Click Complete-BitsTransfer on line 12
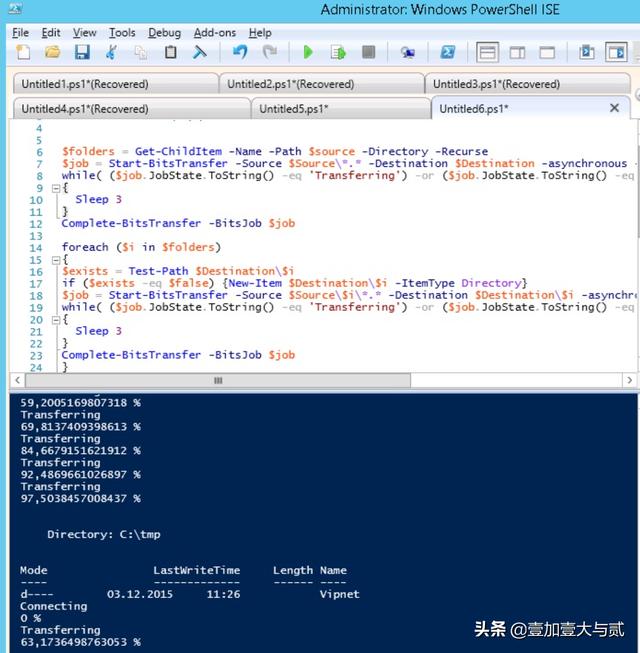 click(x=131, y=223)
